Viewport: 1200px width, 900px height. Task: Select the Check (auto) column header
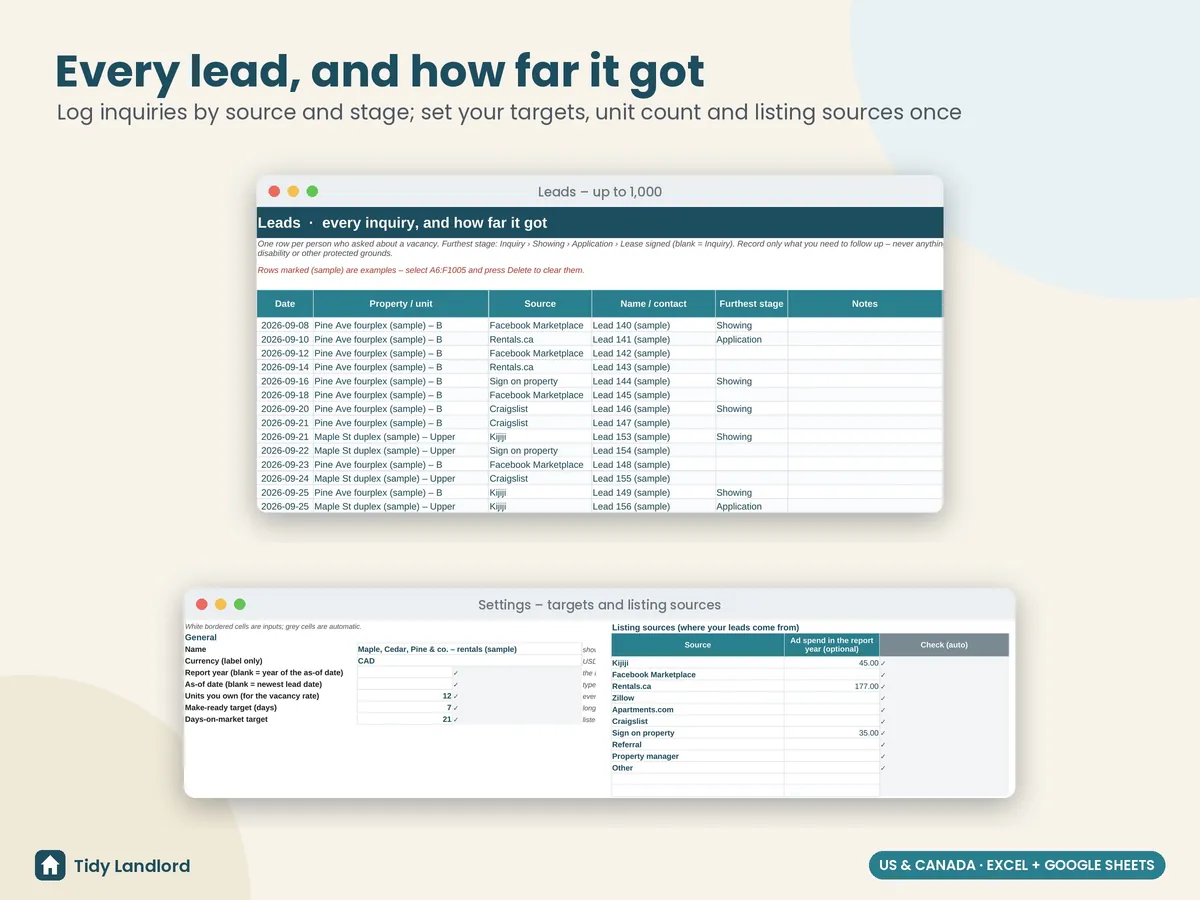[x=944, y=645]
